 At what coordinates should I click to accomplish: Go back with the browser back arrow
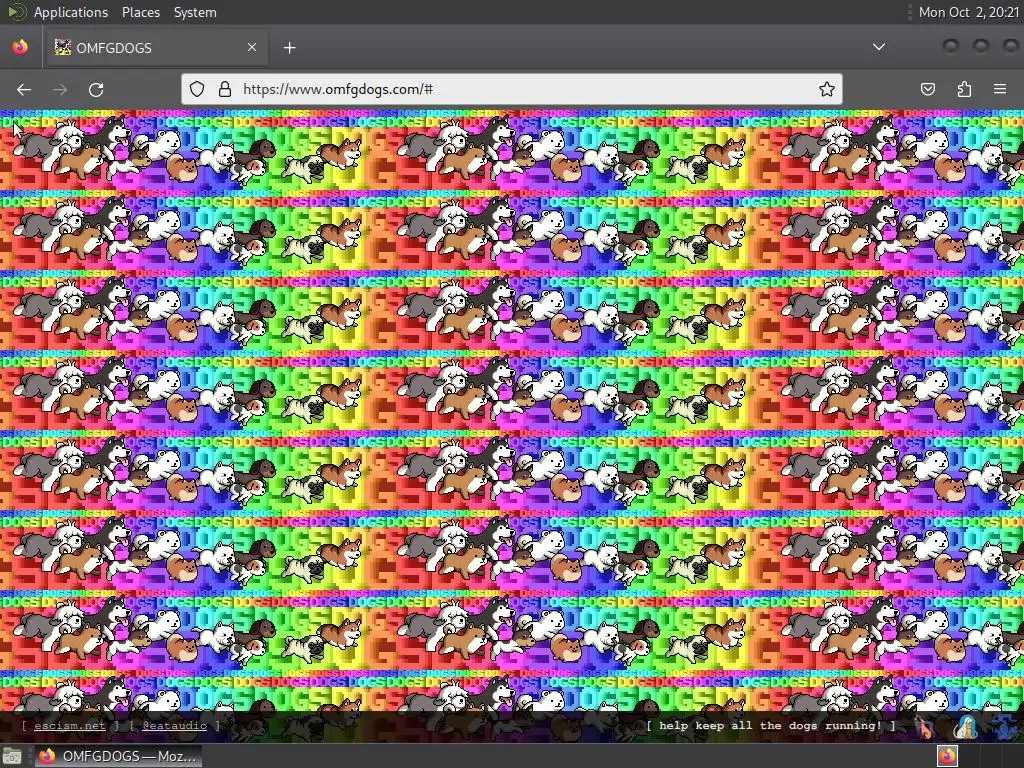coord(24,89)
